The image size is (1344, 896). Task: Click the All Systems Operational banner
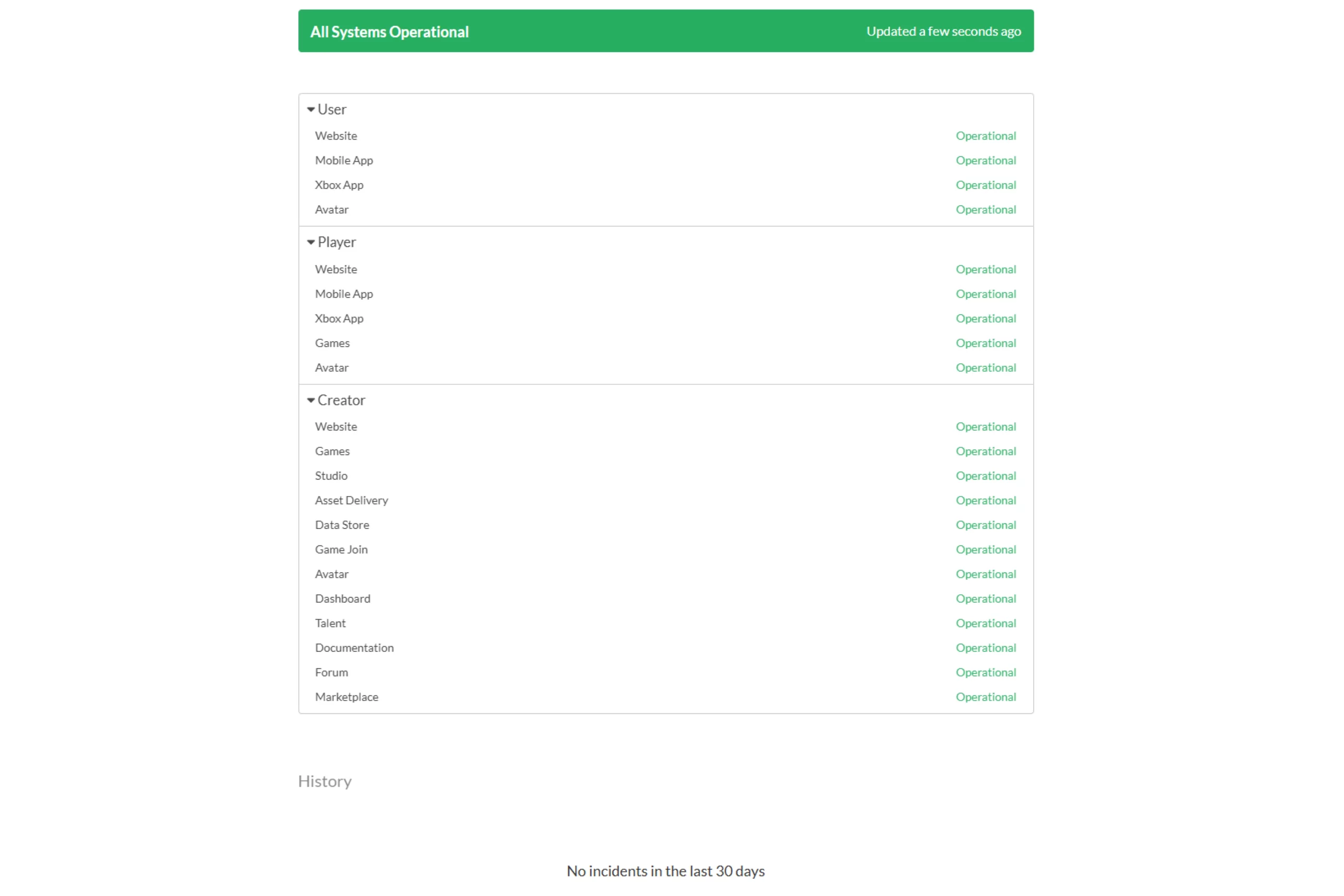(x=389, y=31)
